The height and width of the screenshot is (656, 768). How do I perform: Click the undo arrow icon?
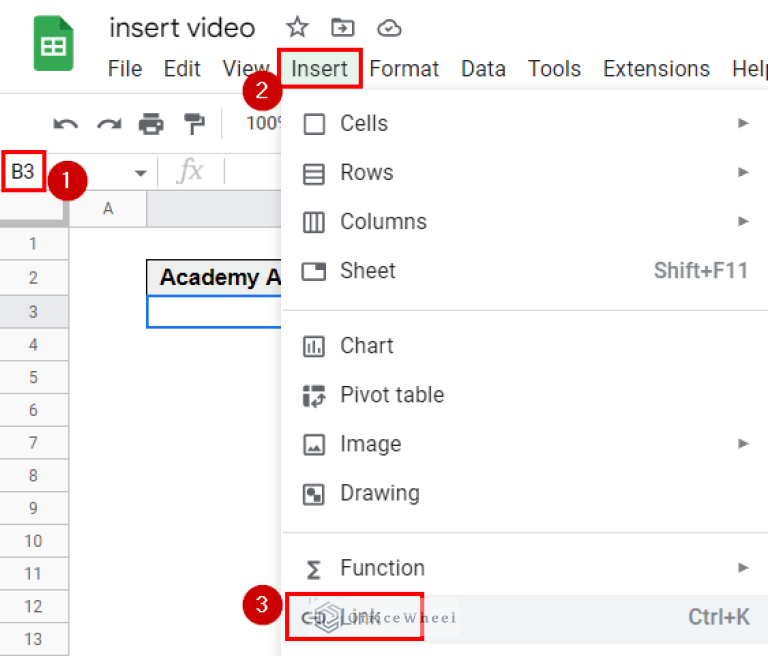[65, 123]
